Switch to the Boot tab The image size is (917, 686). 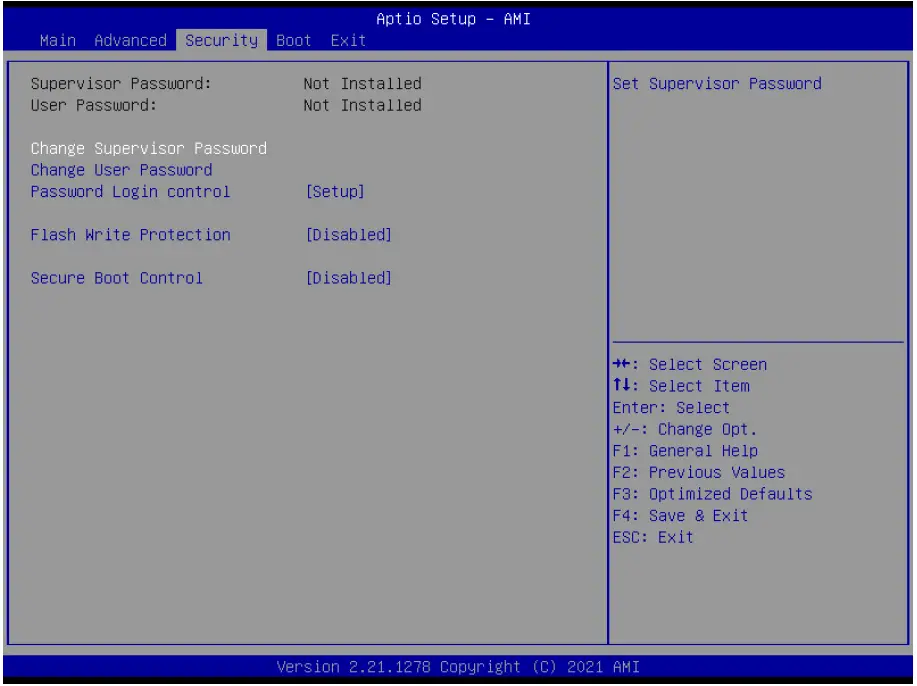[x=293, y=41]
